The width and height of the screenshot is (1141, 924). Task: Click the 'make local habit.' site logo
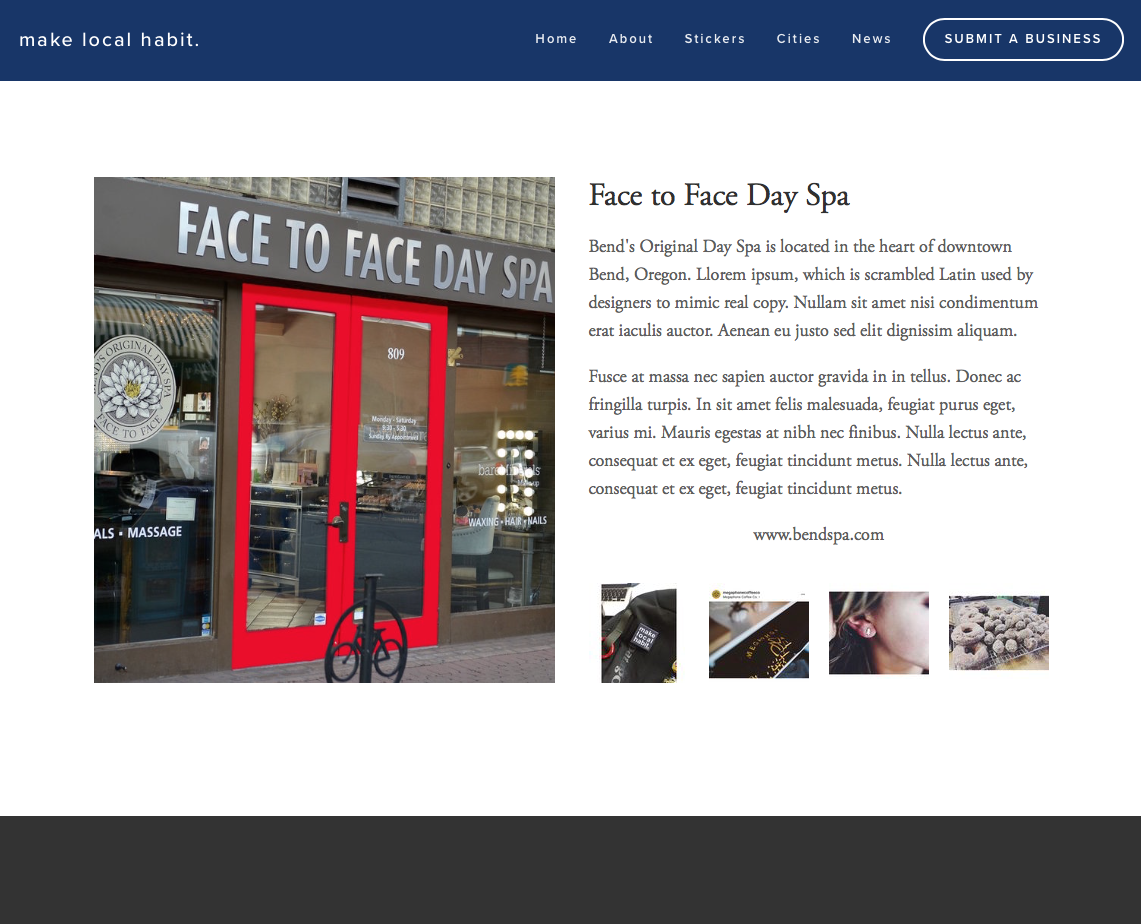pos(109,40)
